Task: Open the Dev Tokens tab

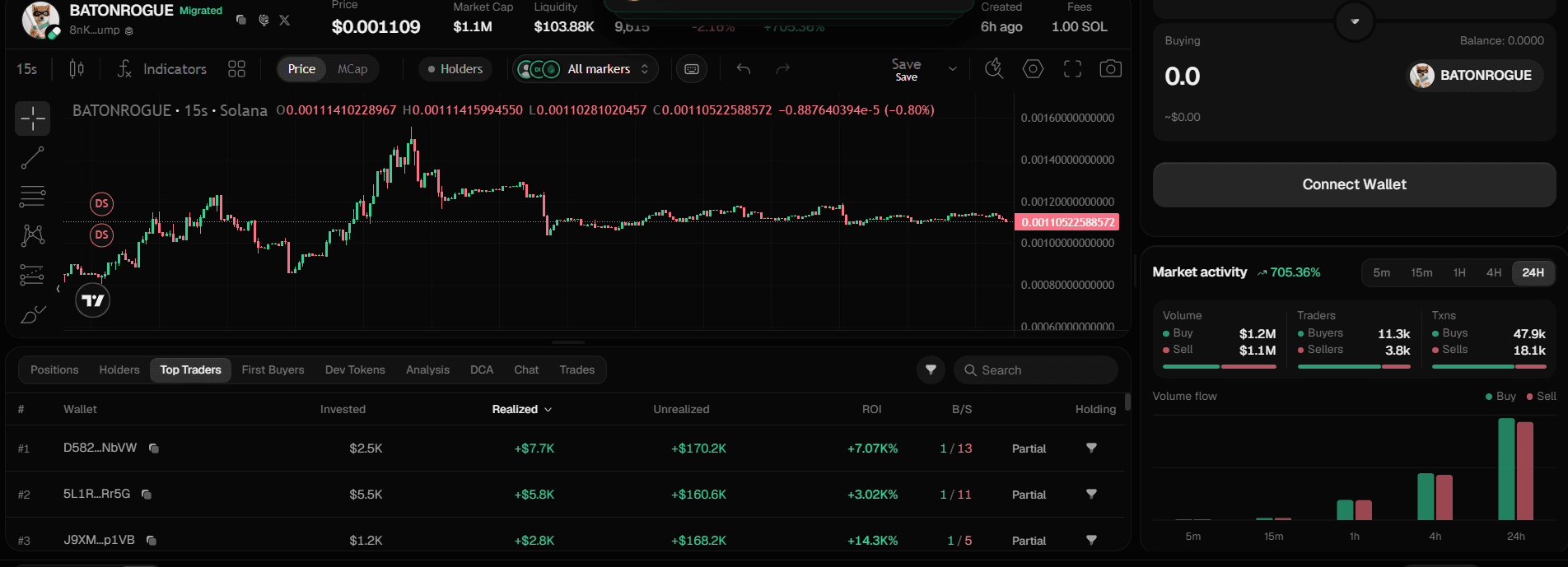Action: [x=355, y=369]
